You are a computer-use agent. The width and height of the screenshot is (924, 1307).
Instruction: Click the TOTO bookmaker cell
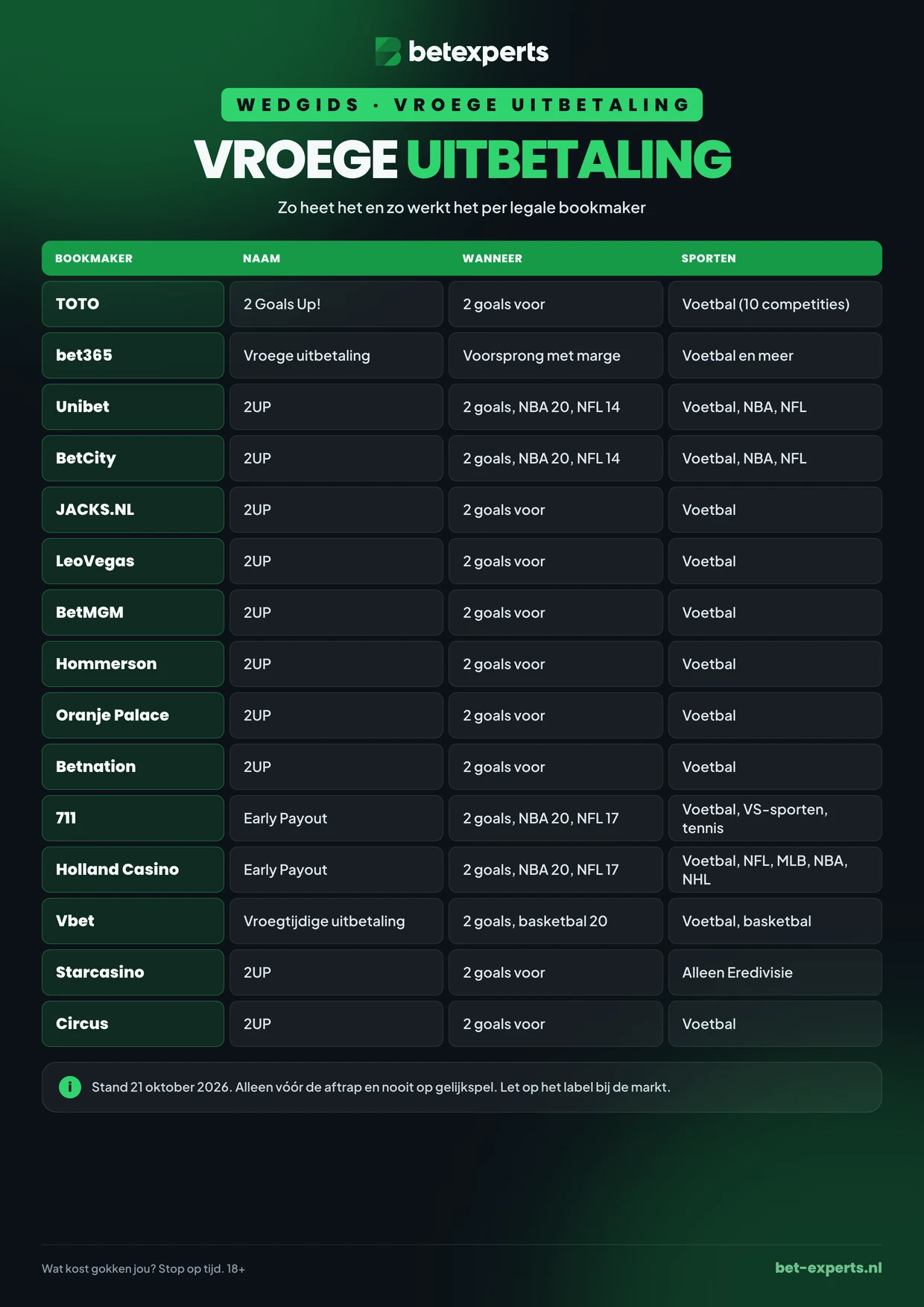click(x=133, y=304)
